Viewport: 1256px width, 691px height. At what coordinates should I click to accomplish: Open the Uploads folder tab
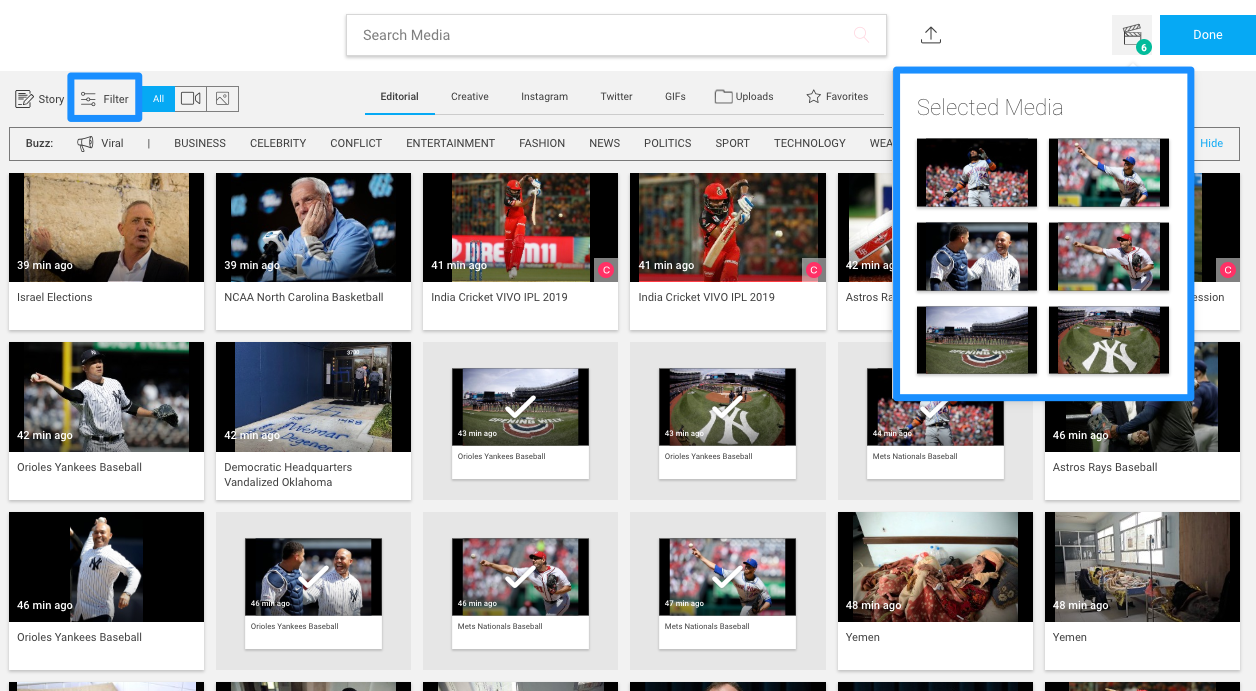point(744,97)
